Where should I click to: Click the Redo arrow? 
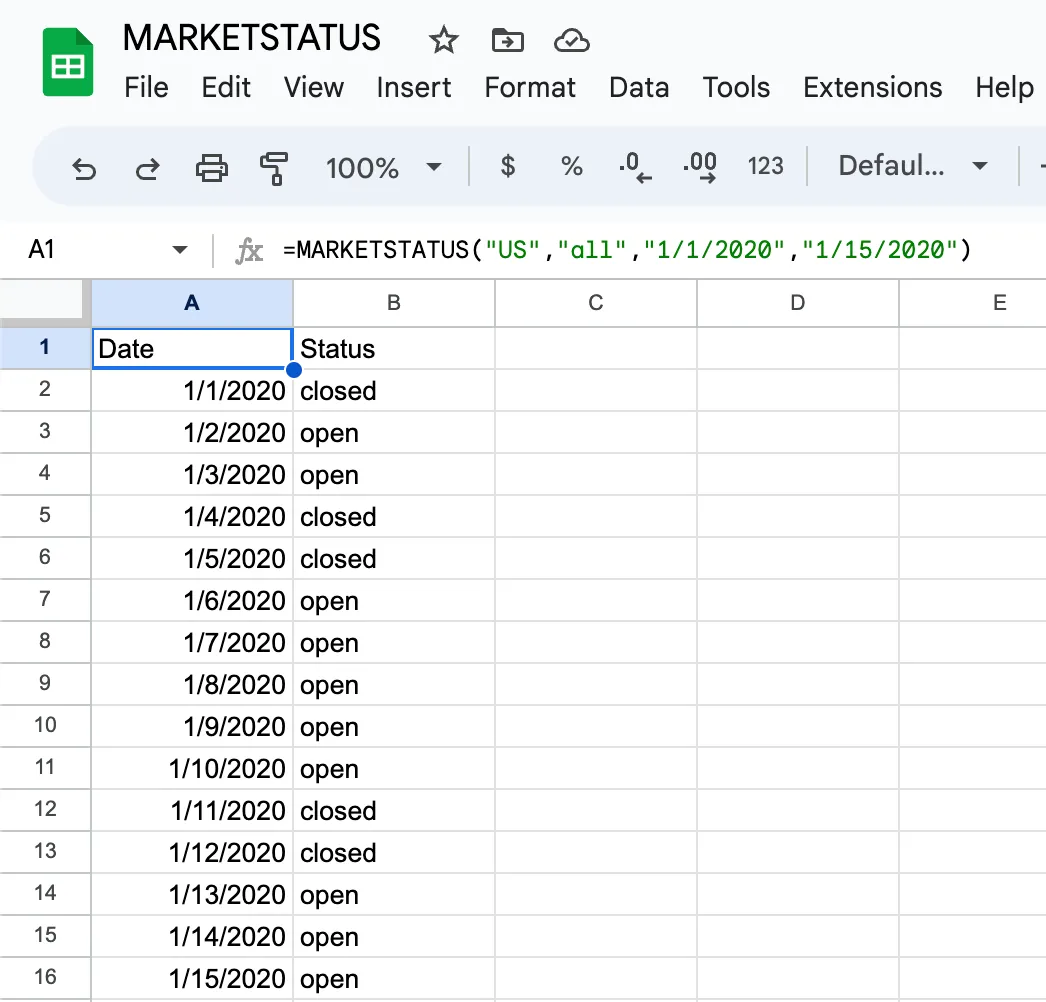147,167
